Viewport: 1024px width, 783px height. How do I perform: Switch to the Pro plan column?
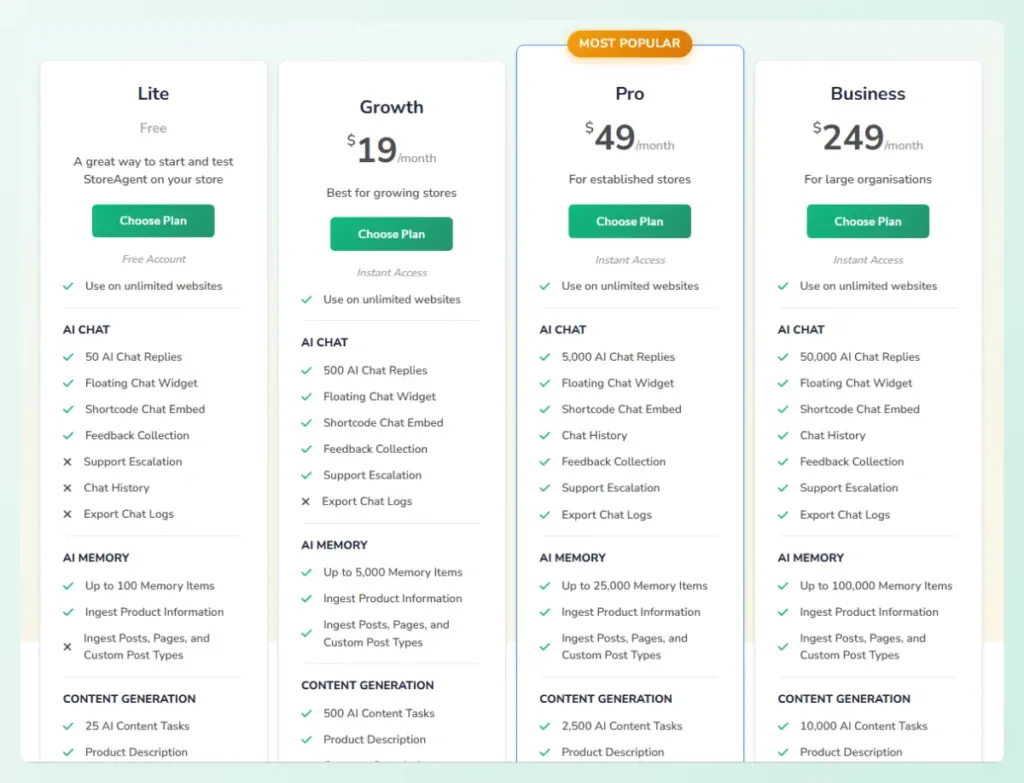tap(629, 94)
